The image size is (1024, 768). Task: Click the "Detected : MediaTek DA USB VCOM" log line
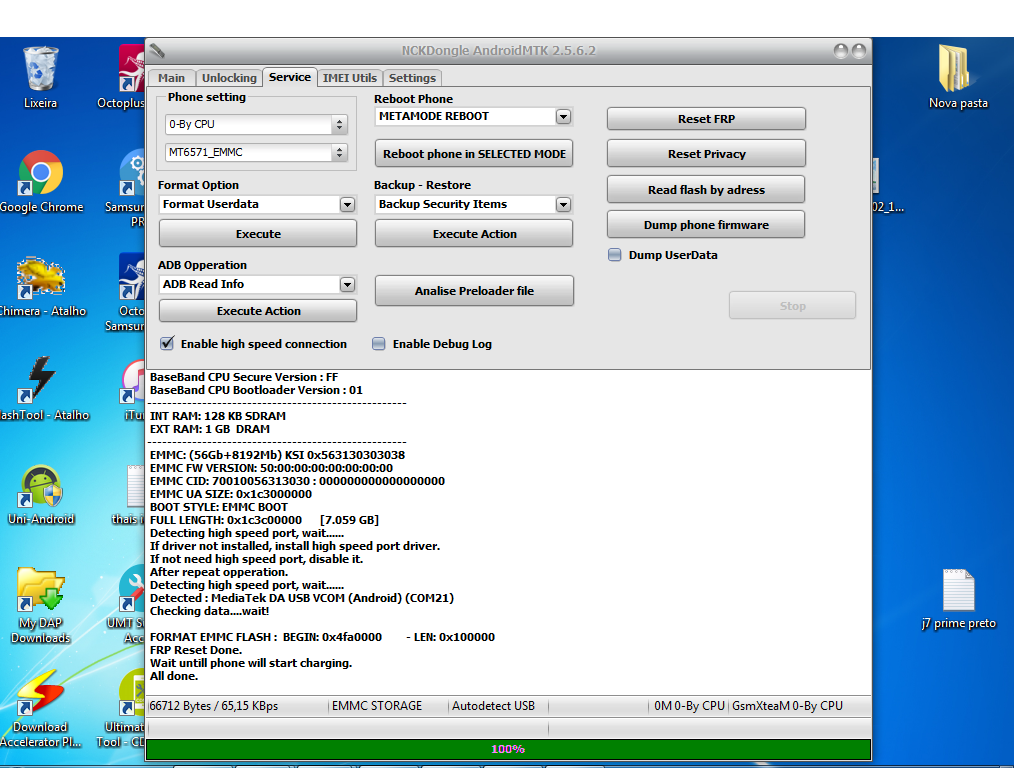(x=302, y=598)
